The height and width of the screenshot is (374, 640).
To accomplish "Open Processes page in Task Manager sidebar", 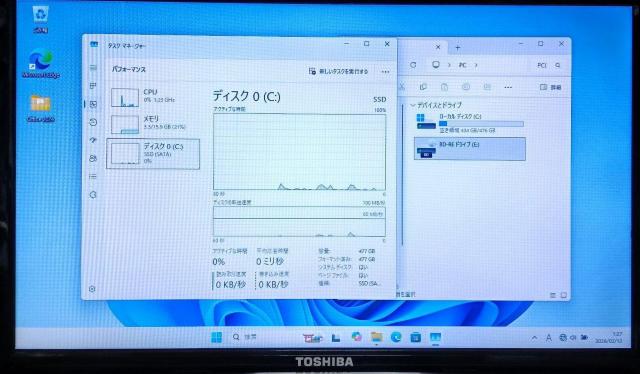I will tap(93, 86).
